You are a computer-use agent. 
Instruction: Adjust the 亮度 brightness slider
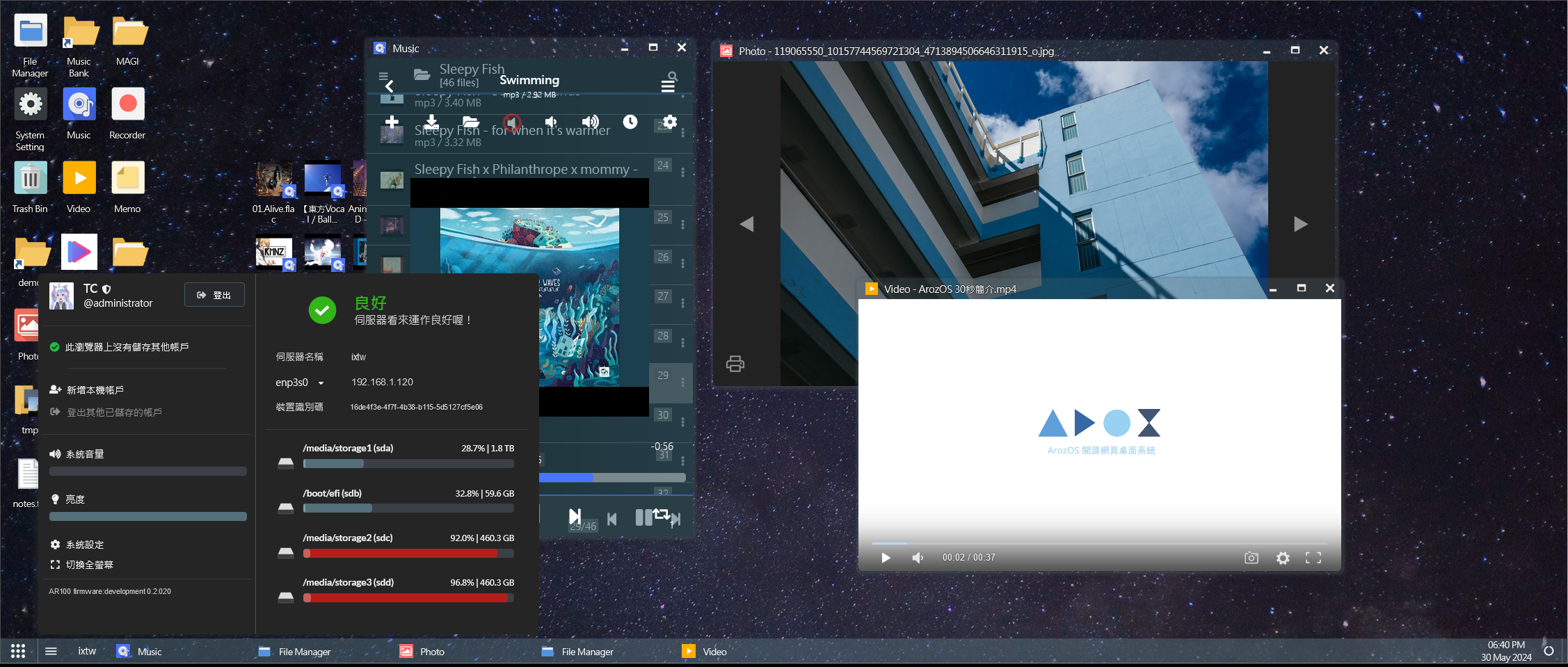pos(147,517)
